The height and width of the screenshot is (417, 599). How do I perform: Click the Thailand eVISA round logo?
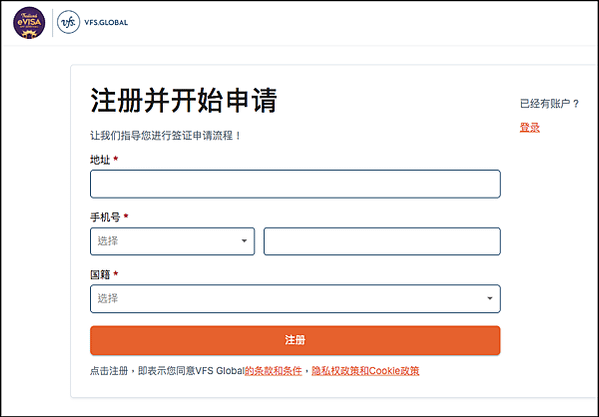click(x=29, y=23)
